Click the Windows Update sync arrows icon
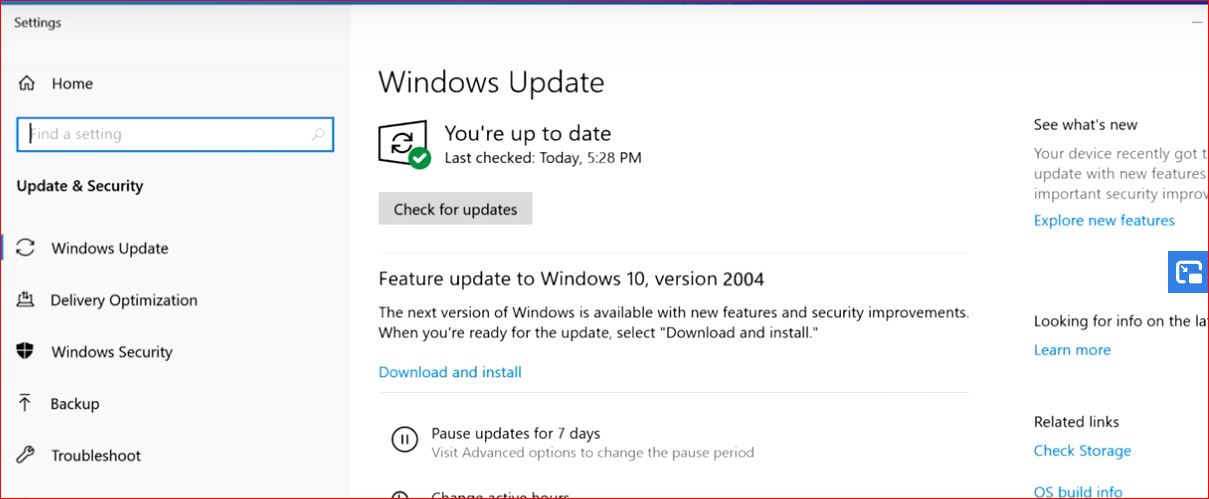1209x499 pixels. [x=26, y=248]
